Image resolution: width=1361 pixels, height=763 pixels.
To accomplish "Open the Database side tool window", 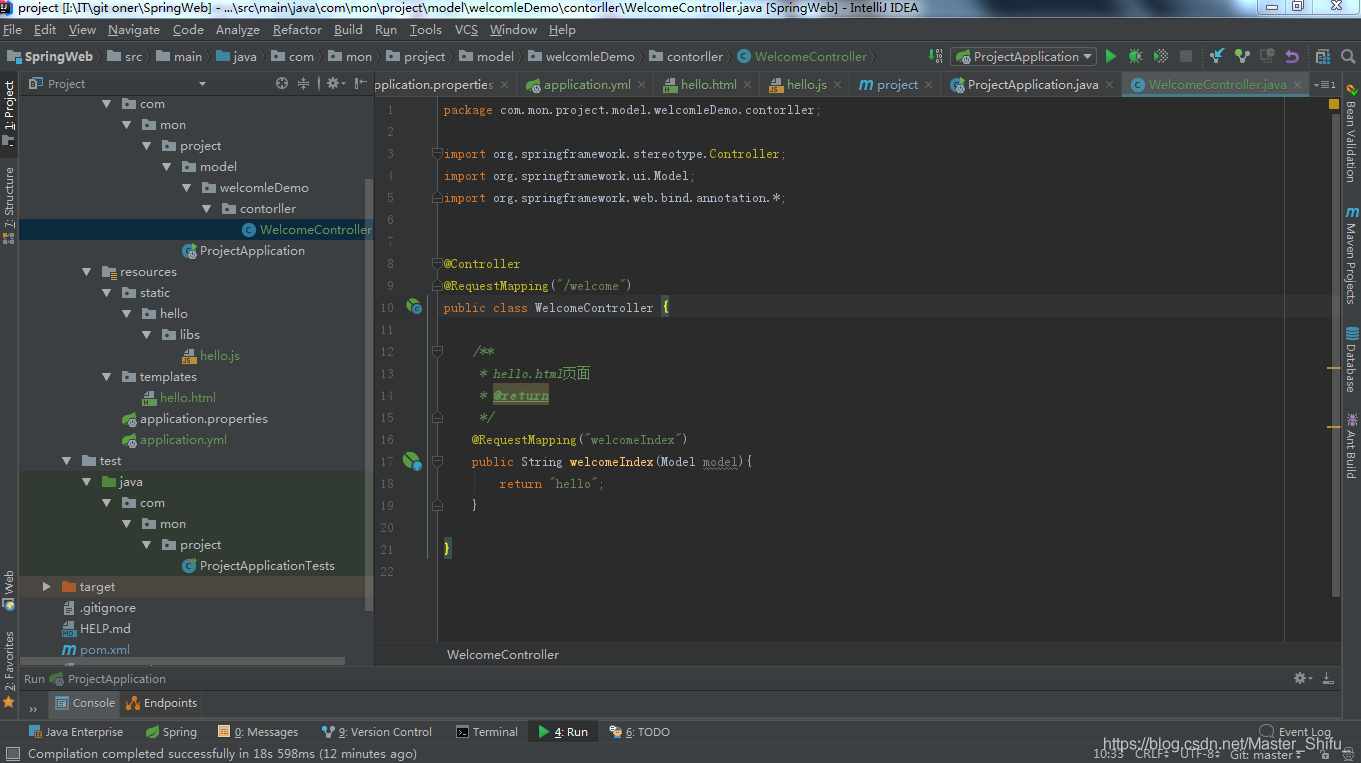I will (1351, 360).
